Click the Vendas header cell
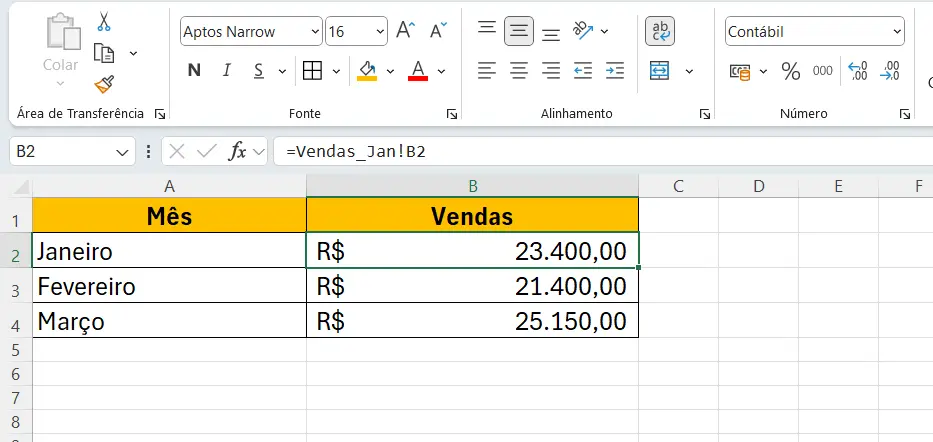This screenshot has width=933, height=442. click(473, 215)
